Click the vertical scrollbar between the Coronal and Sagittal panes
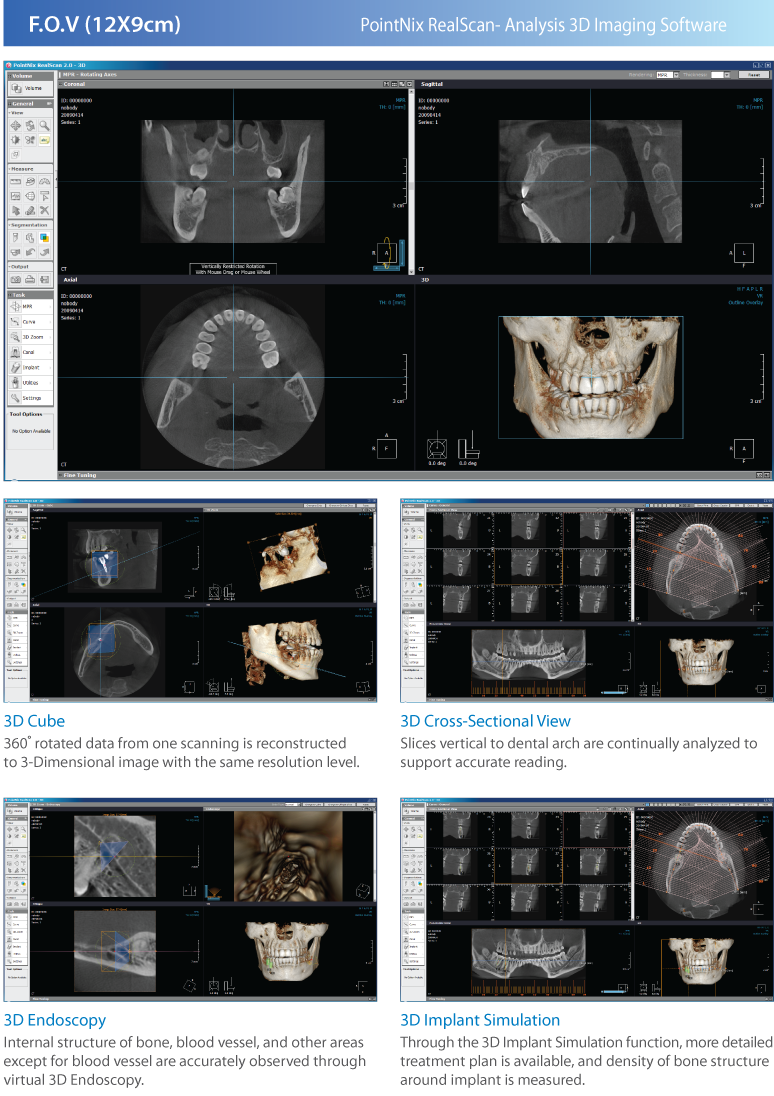The image size is (774, 1096). [x=409, y=182]
